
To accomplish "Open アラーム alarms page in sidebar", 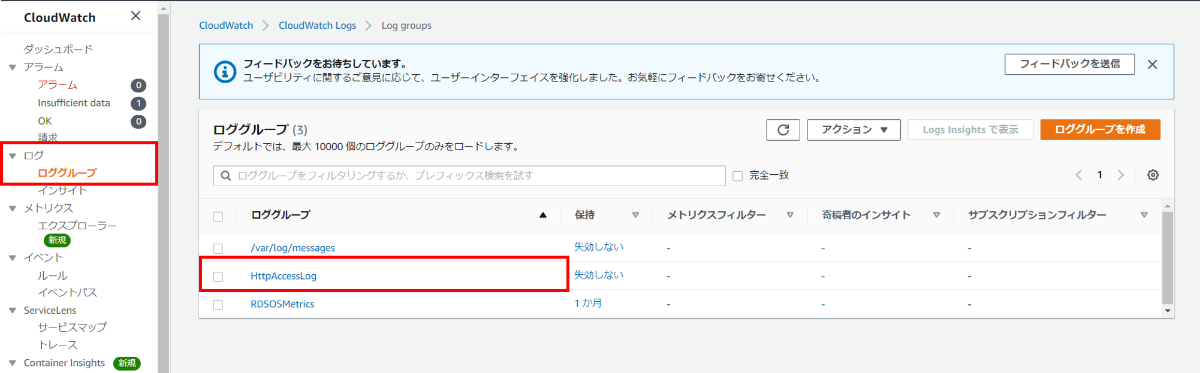I will (57, 85).
